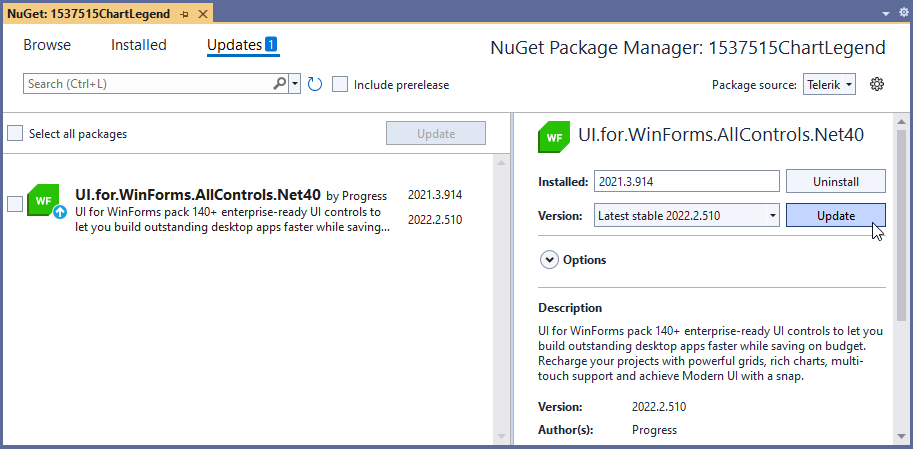Click the WF logo in the details pane
Viewport: 913px width, 449px height.
pyautogui.click(x=554, y=136)
